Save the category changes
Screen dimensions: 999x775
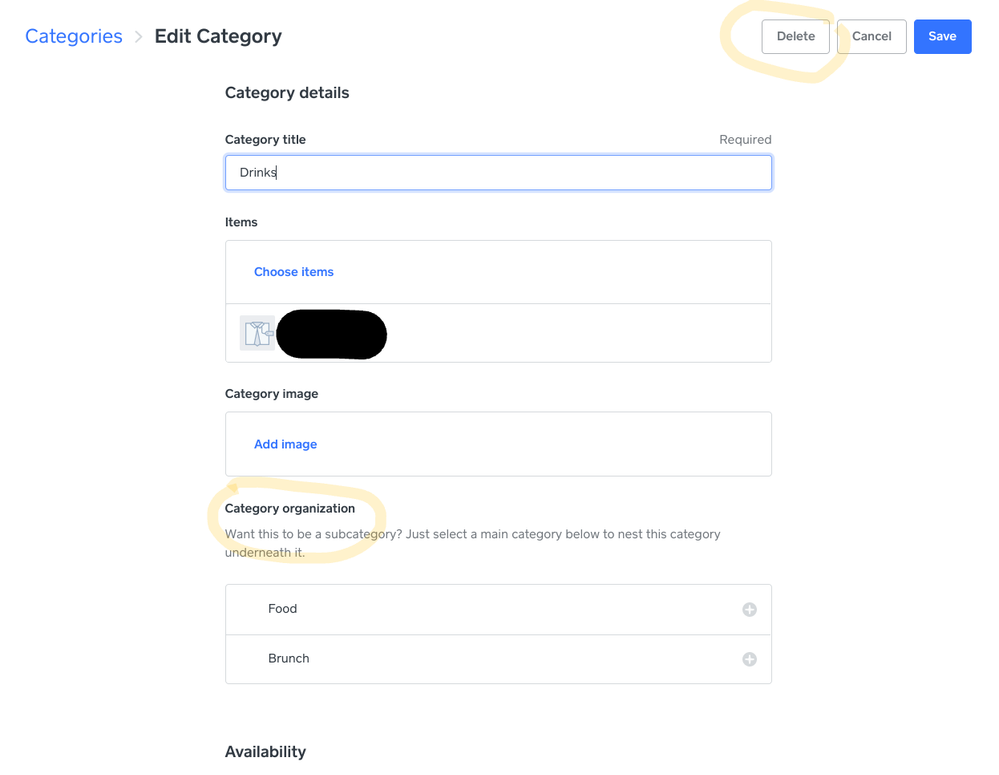pyautogui.click(x=942, y=36)
